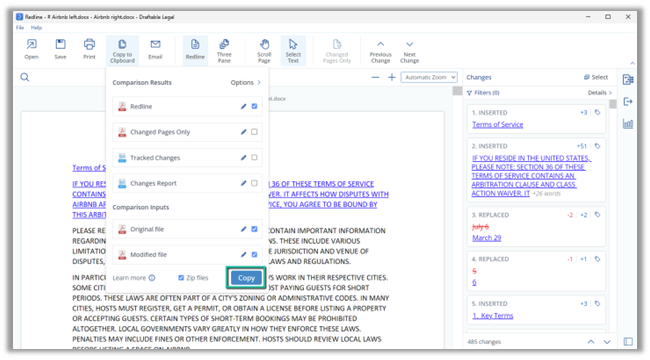Uncheck the Original file checkbox

(x=254, y=229)
